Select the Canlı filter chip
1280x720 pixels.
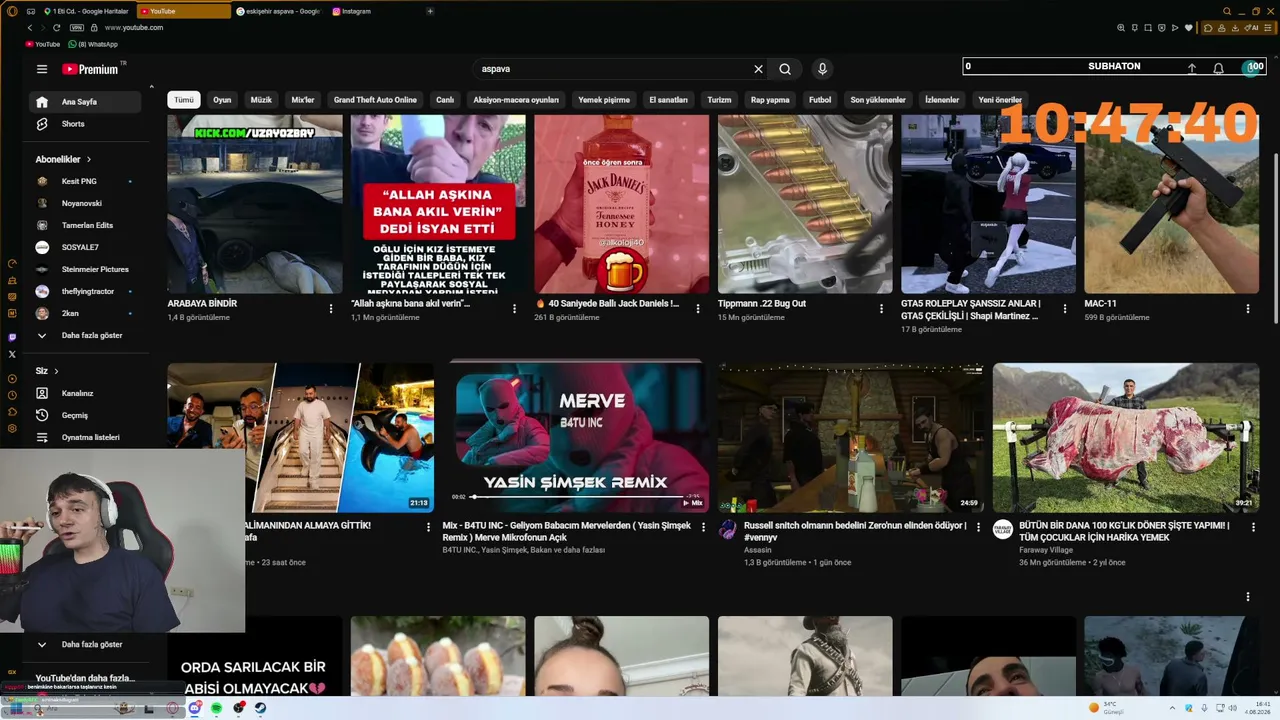click(x=445, y=100)
